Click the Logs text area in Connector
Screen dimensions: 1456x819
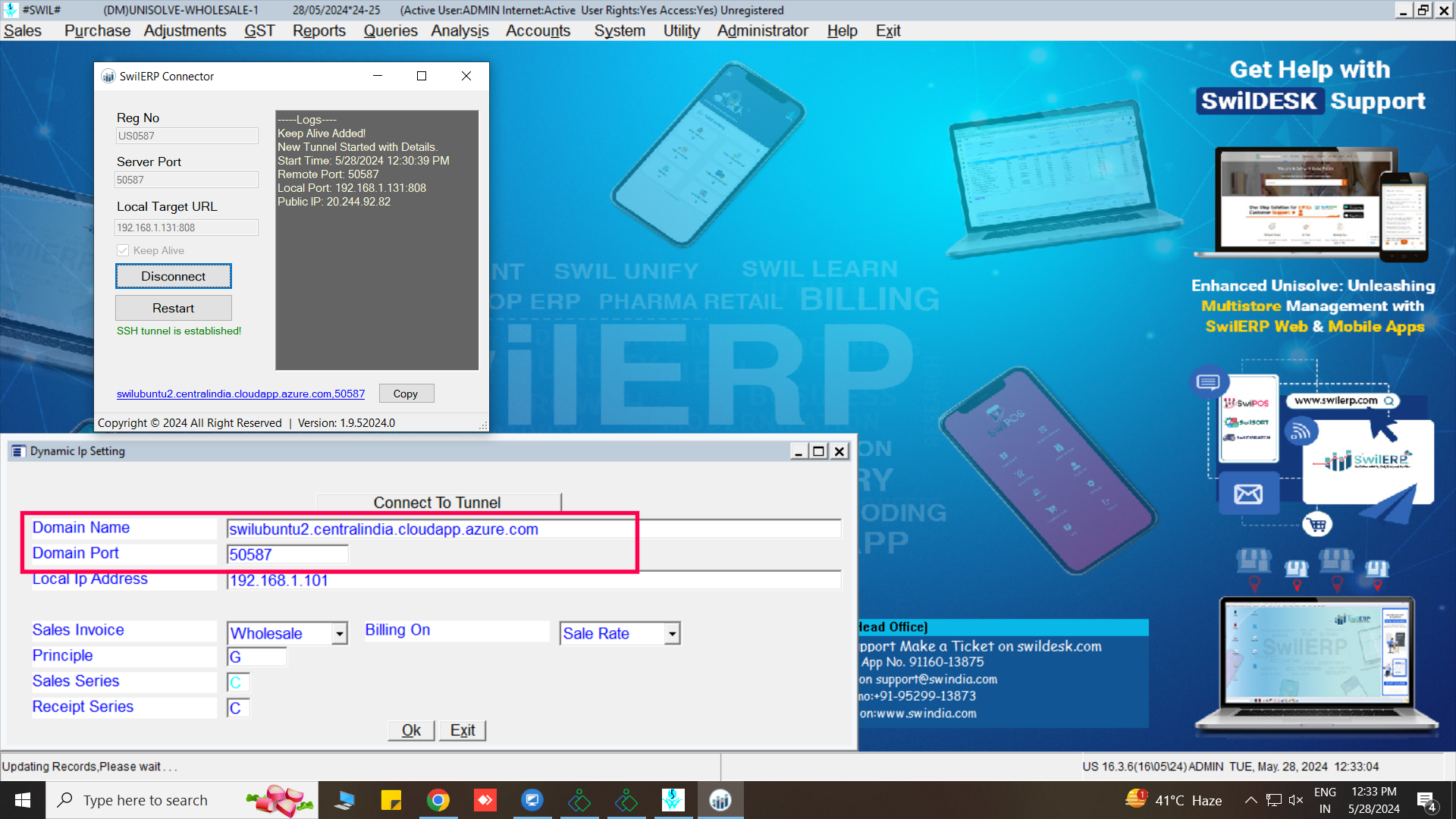pyautogui.click(x=377, y=240)
